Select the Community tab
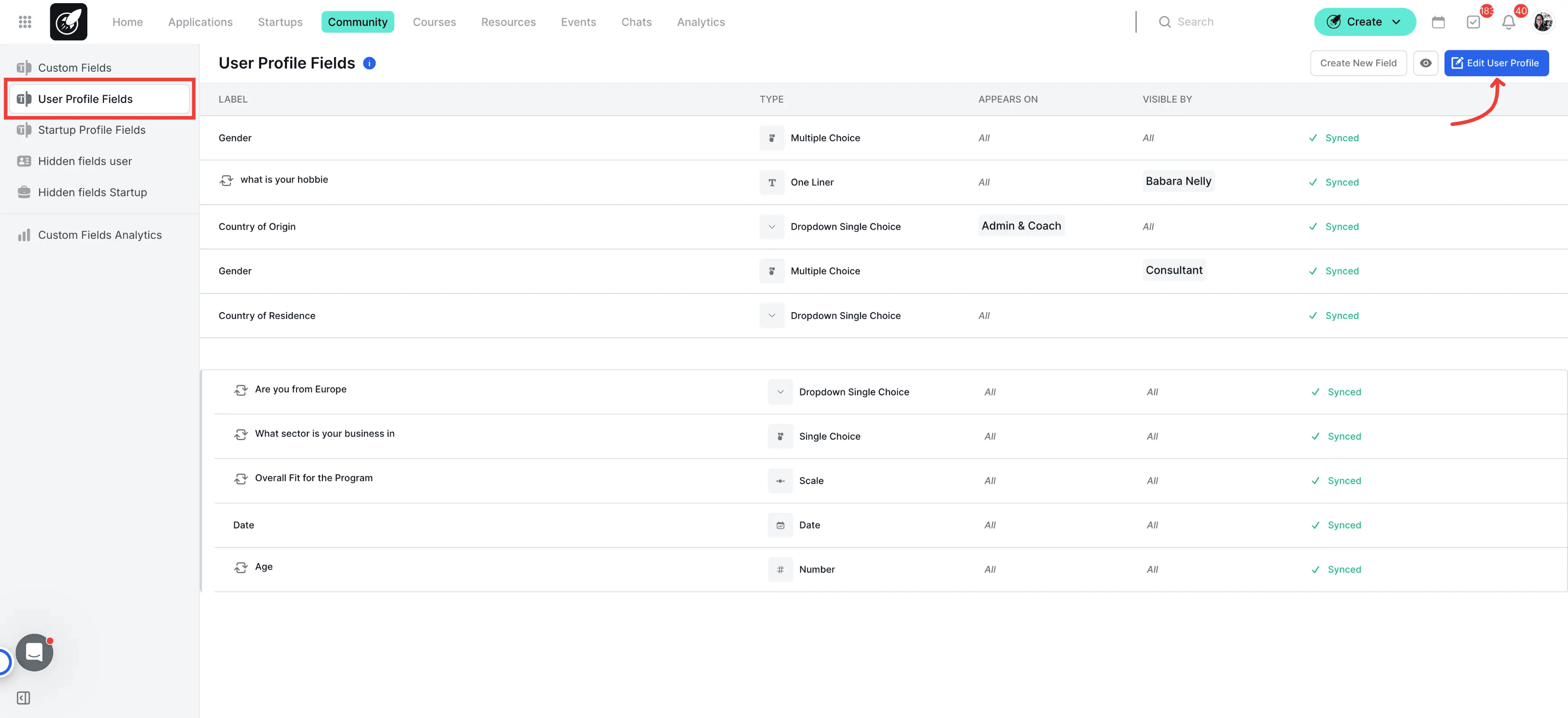Viewport: 1568px width, 718px height. tap(358, 22)
